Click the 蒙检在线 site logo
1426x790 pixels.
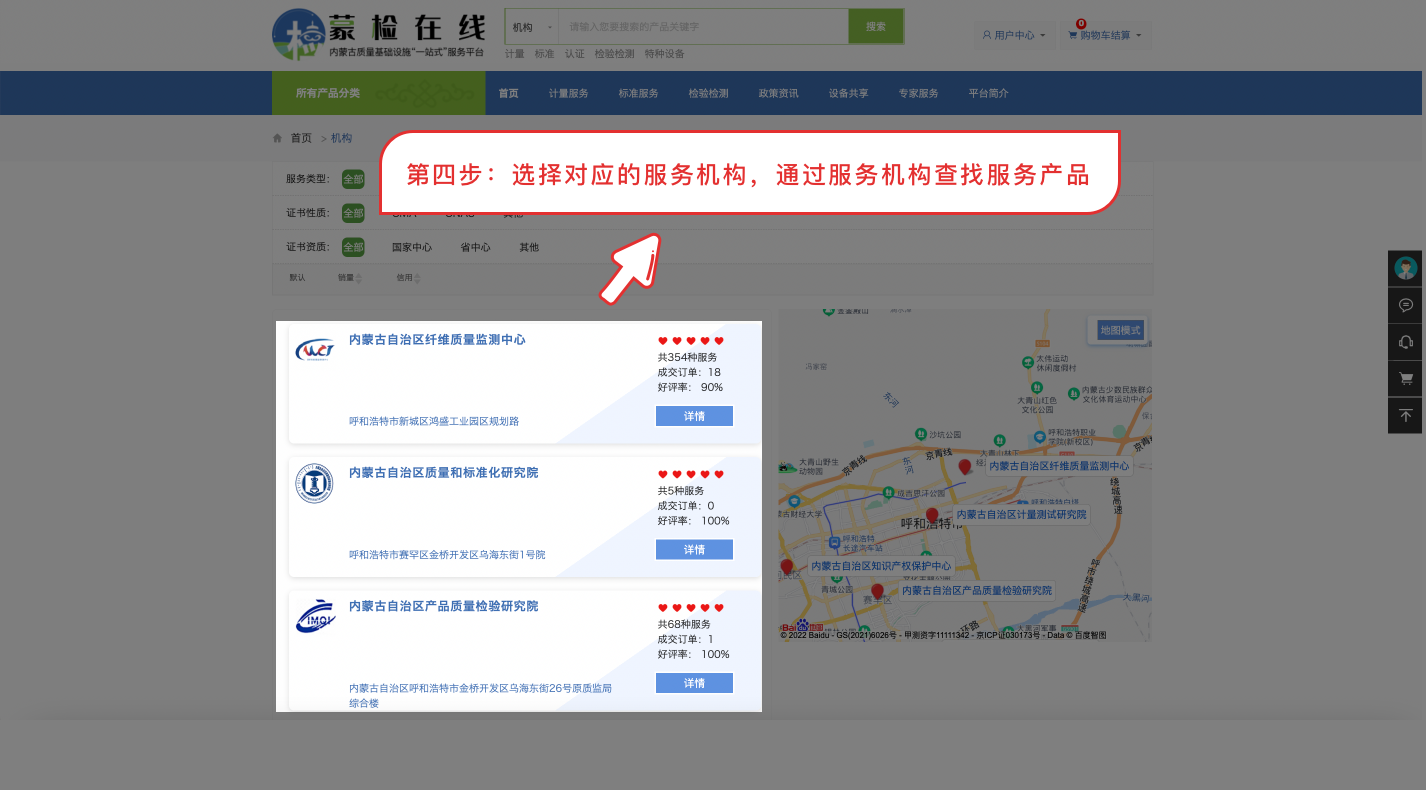379,34
